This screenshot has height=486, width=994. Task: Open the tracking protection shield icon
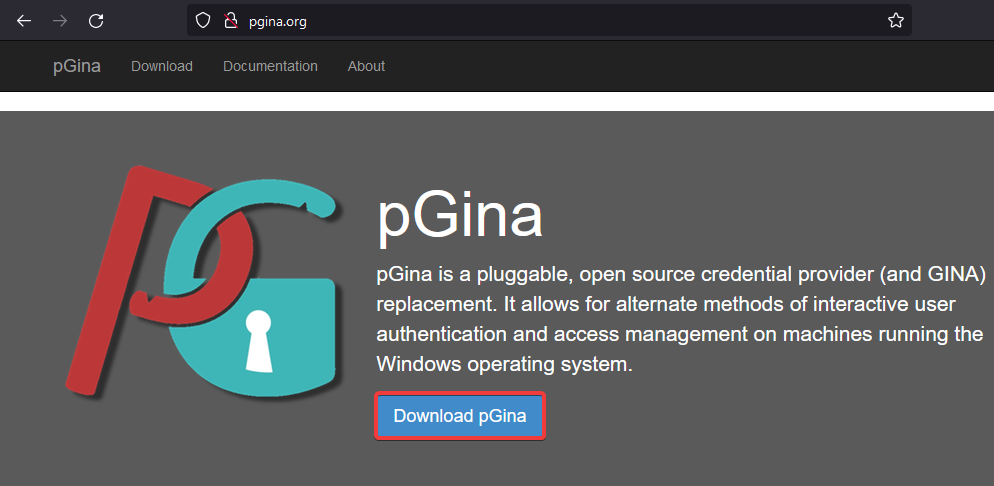203,20
